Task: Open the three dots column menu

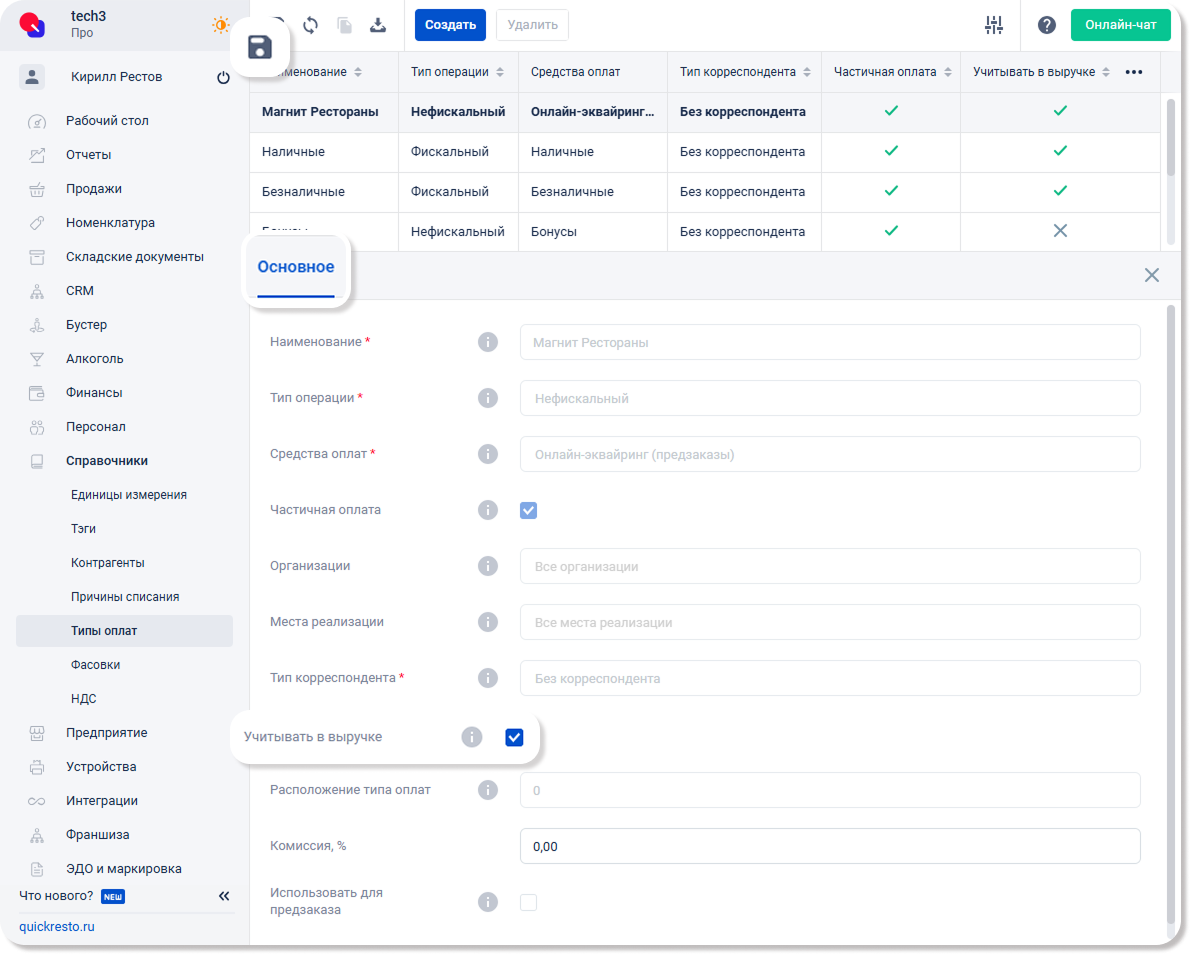Action: point(1134,72)
